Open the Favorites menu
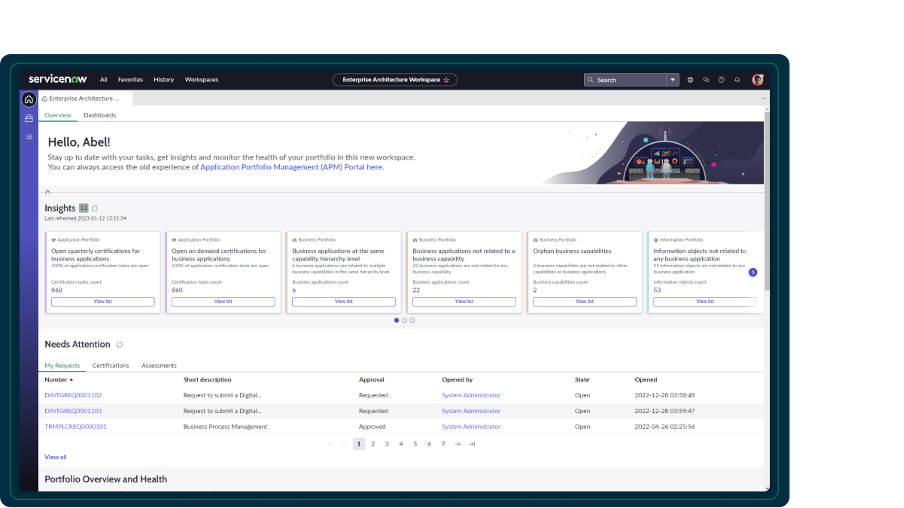904x508 pixels. click(130, 80)
